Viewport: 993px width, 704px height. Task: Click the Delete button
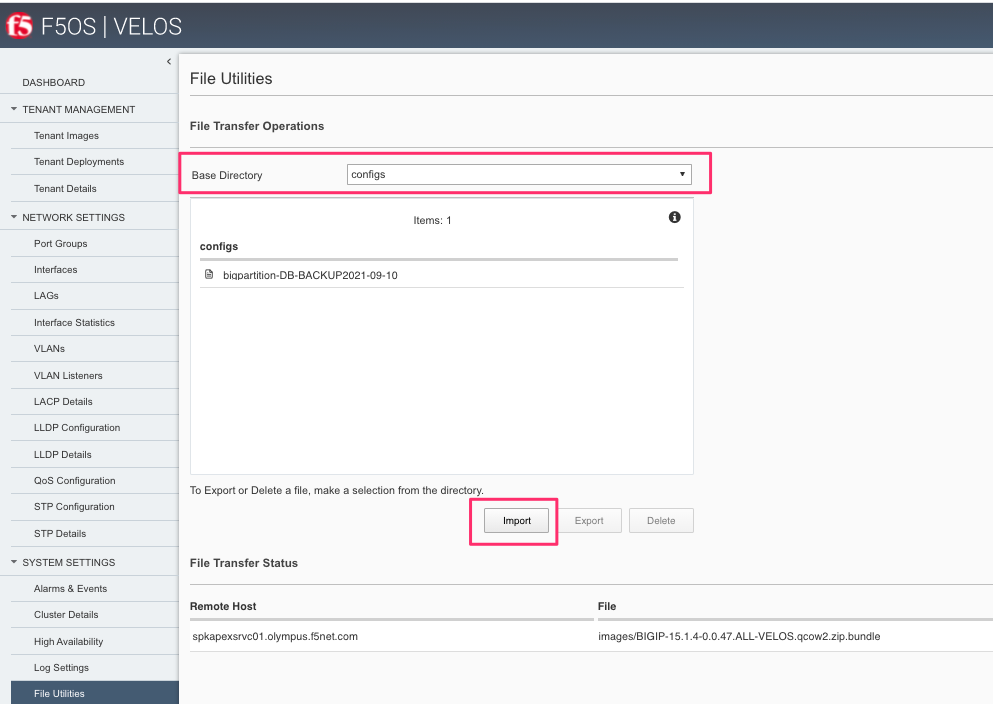(x=661, y=520)
